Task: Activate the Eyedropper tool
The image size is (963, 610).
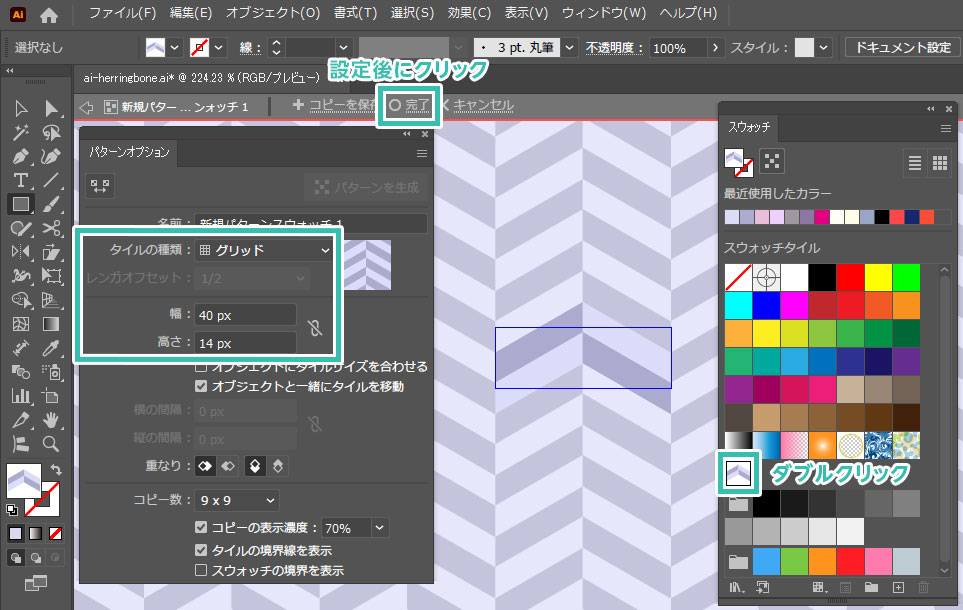Action: (x=50, y=348)
